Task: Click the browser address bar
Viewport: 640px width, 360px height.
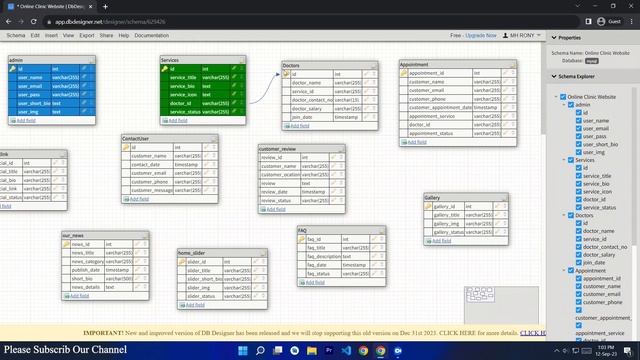Action: [310, 22]
